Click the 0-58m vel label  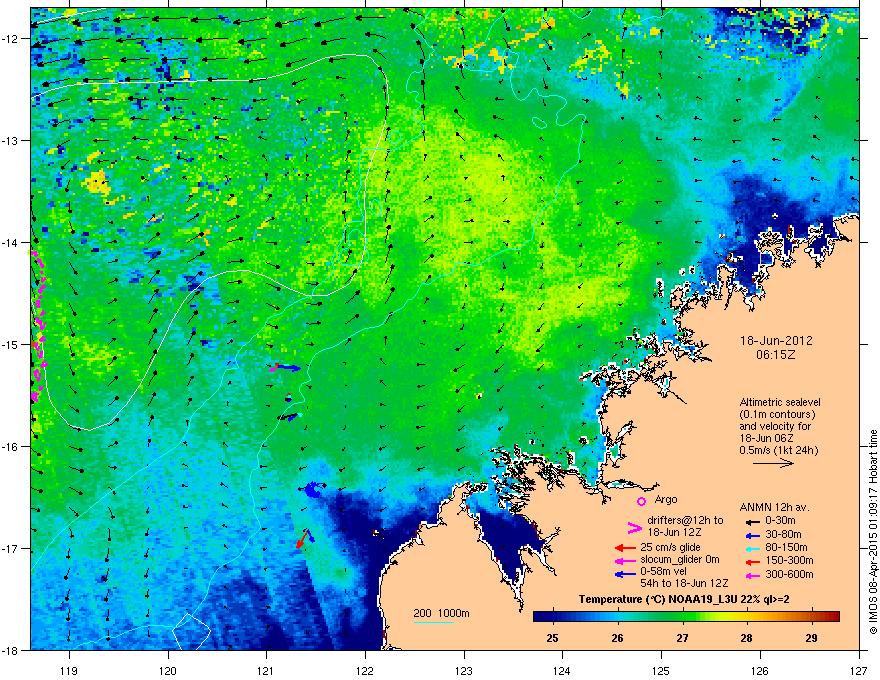tap(663, 571)
